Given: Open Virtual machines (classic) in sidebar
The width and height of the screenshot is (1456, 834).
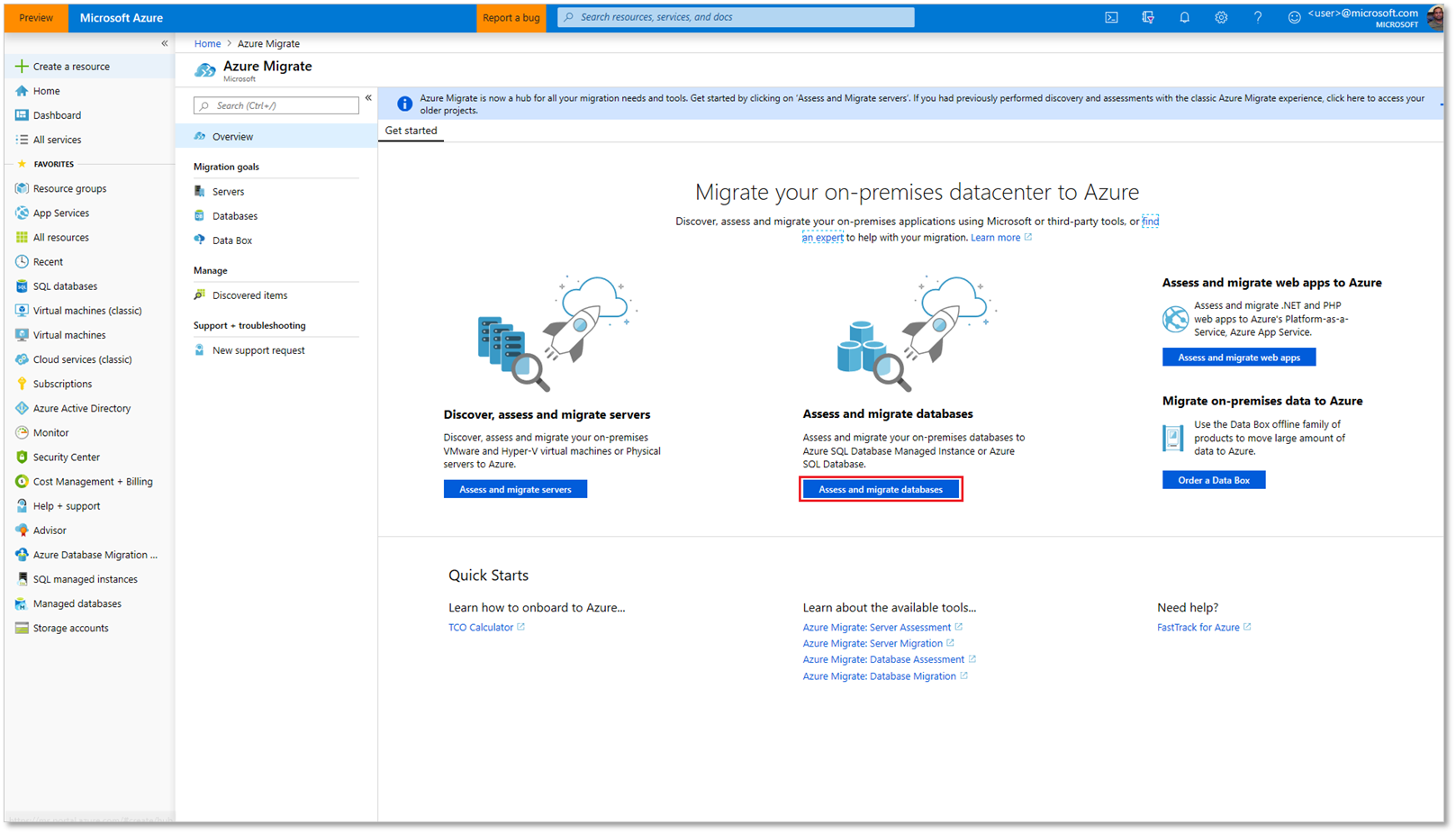Looking at the screenshot, I should point(89,311).
